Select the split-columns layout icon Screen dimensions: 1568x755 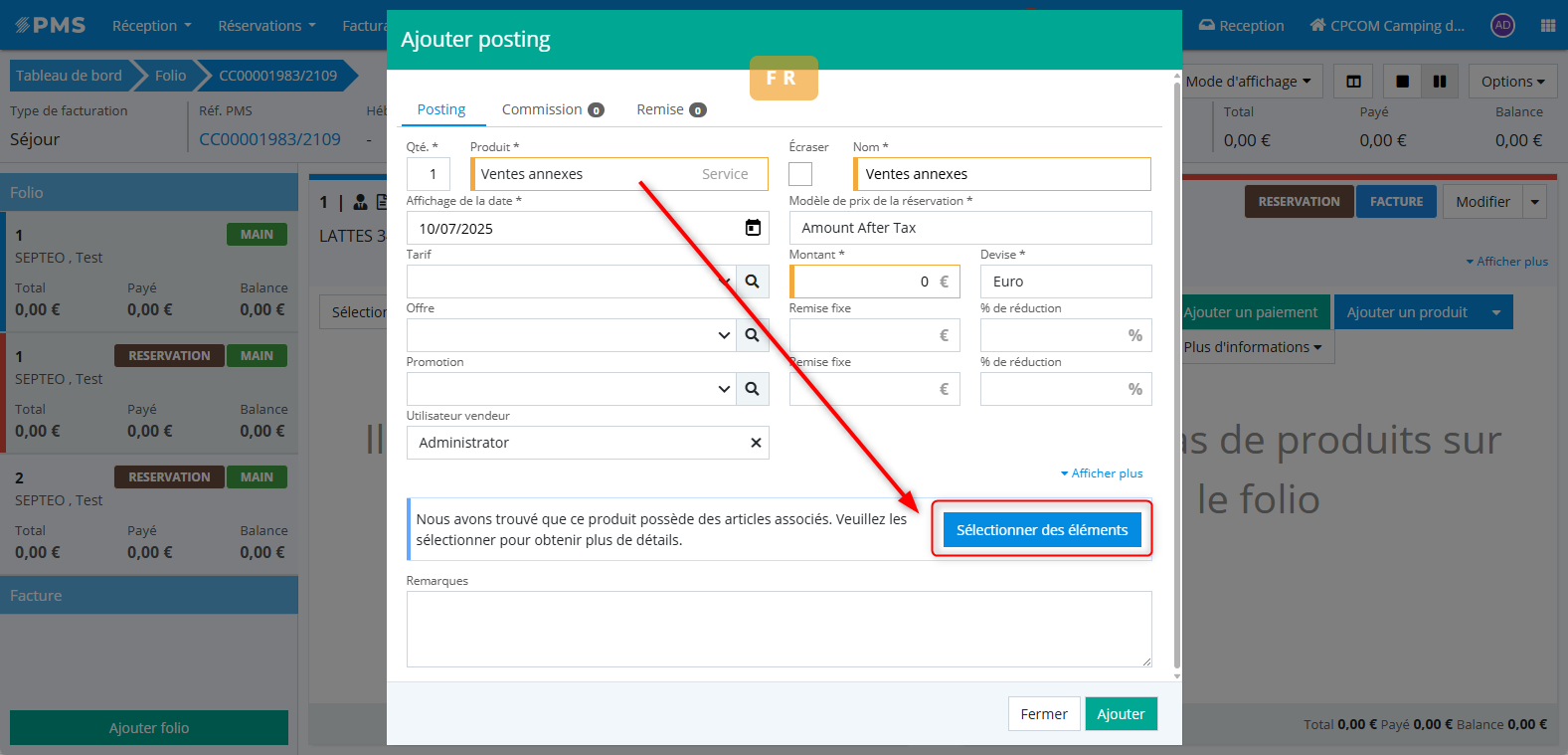pos(1353,82)
